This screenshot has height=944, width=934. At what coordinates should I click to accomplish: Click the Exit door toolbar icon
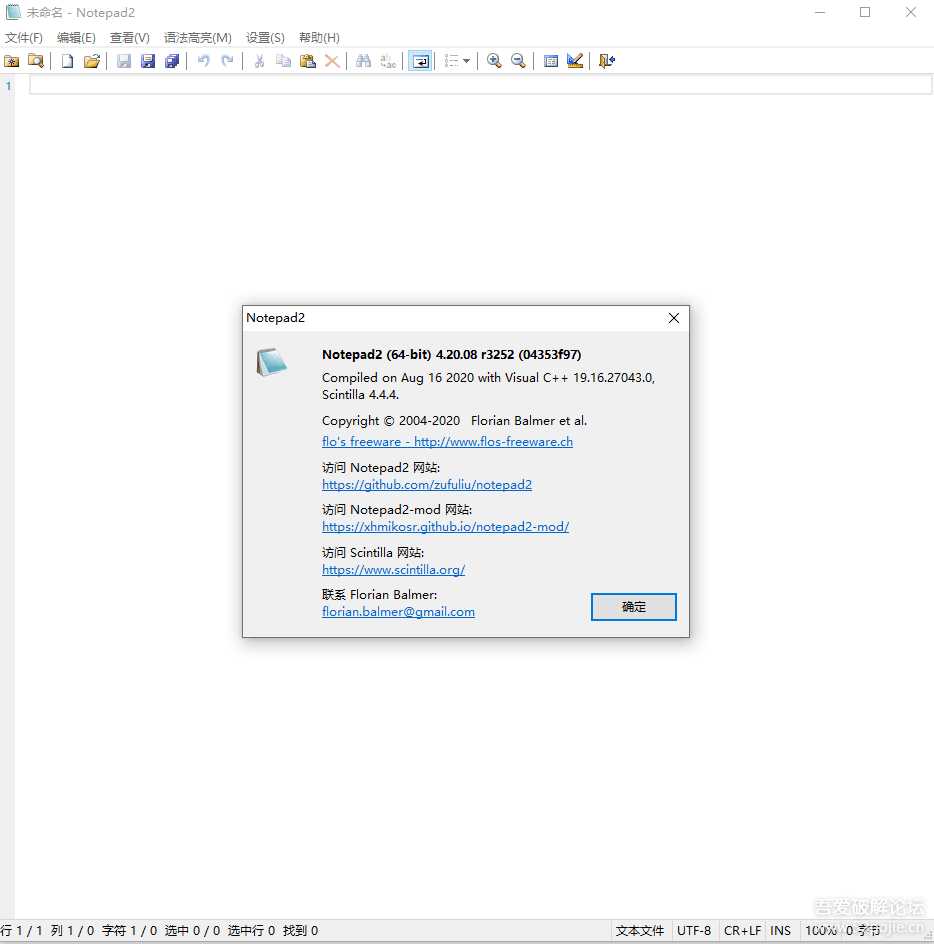tap(606, 61)
